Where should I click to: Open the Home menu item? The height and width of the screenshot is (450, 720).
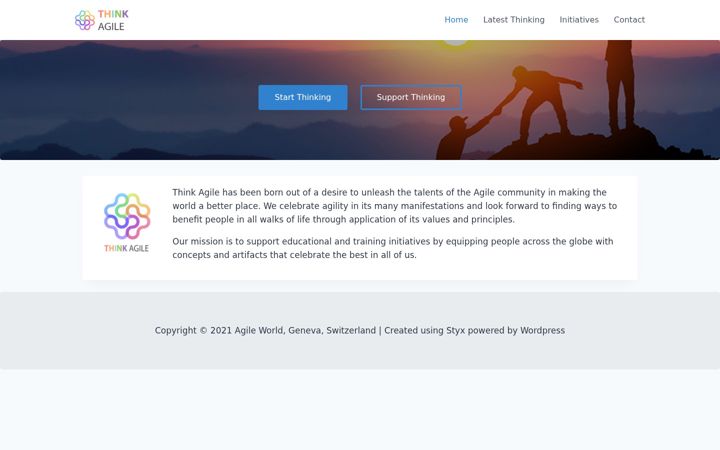[x=456, y=20]
